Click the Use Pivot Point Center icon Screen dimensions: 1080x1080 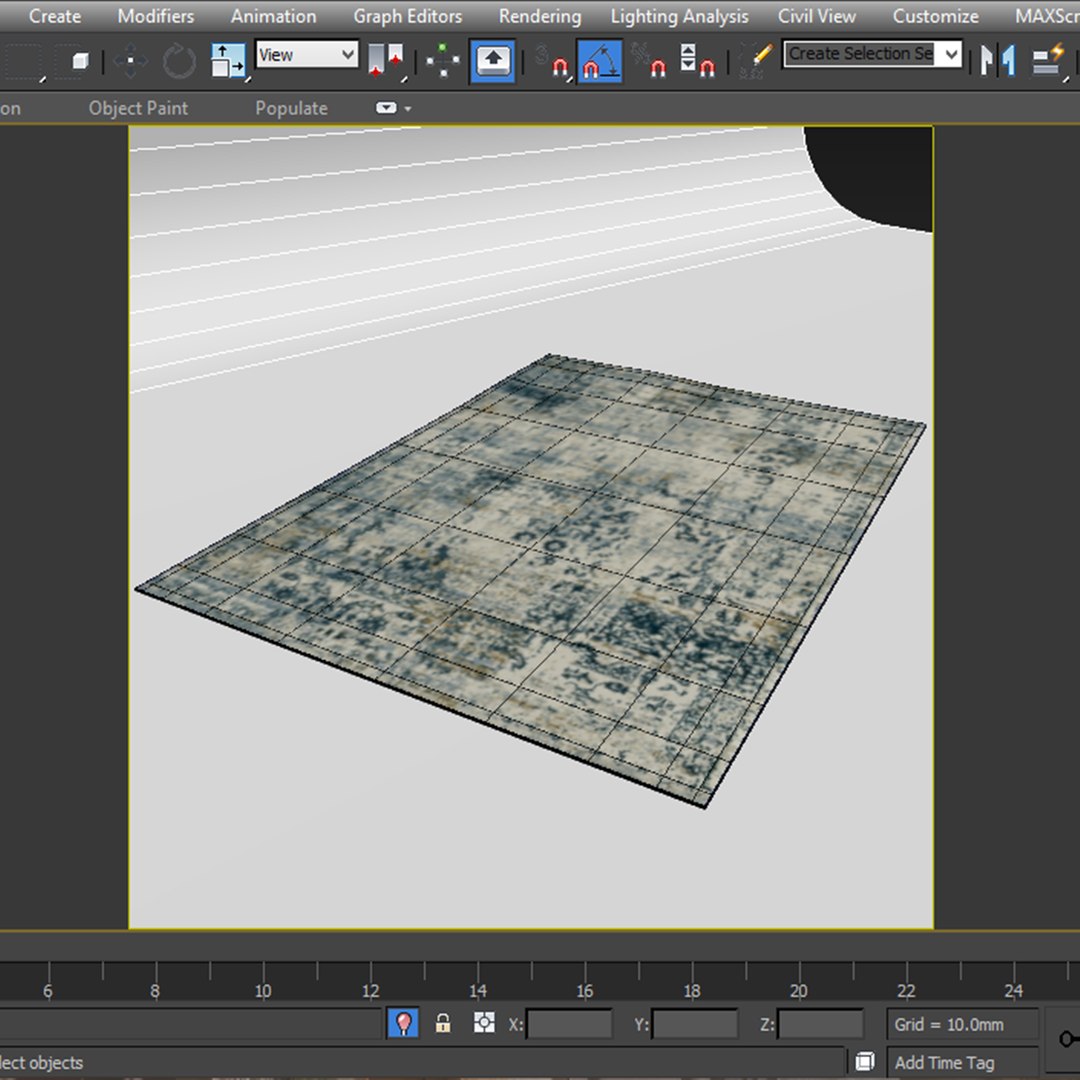pyautogui.click(x=388, y=61)
